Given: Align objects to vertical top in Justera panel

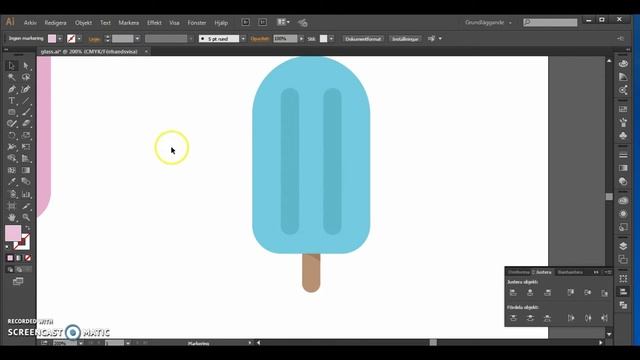Looking at the screenshot, I should (x=571, y=292).
